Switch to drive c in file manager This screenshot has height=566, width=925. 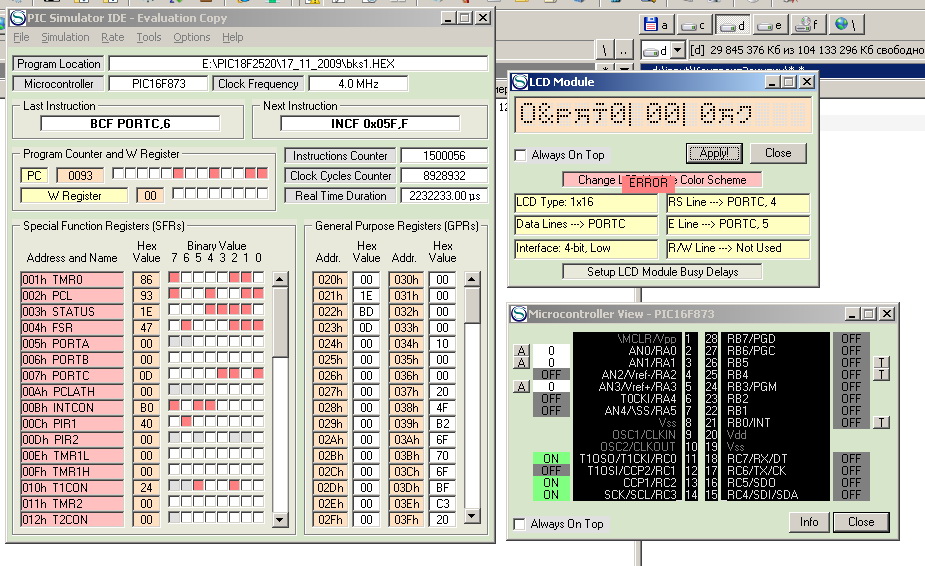point(693,25)
